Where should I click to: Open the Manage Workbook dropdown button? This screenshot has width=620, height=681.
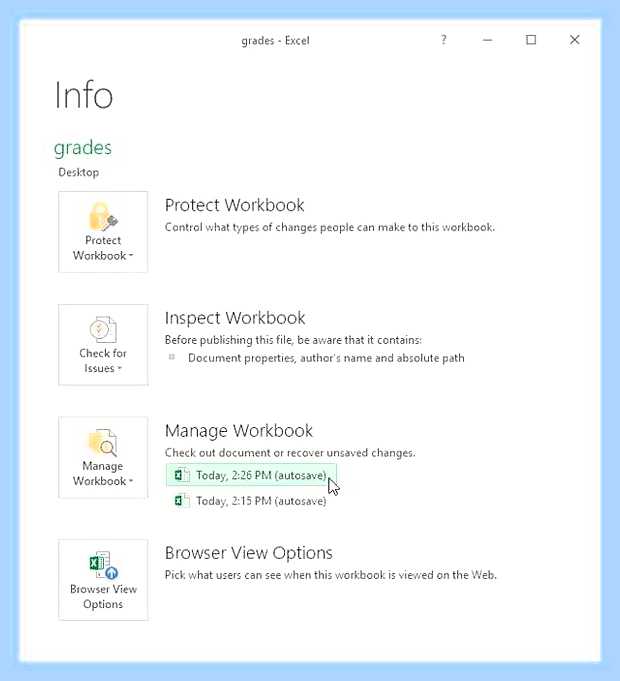click(x=103, y=457)
